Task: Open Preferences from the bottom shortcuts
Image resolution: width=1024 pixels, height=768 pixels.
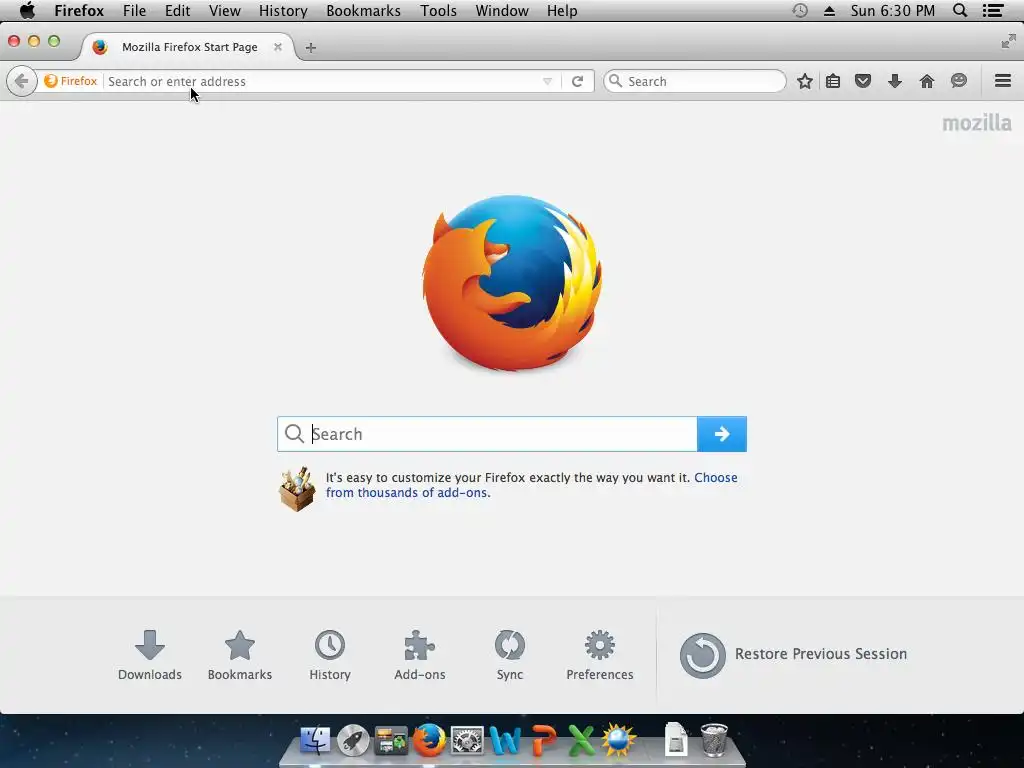Action: click(600, 655)
